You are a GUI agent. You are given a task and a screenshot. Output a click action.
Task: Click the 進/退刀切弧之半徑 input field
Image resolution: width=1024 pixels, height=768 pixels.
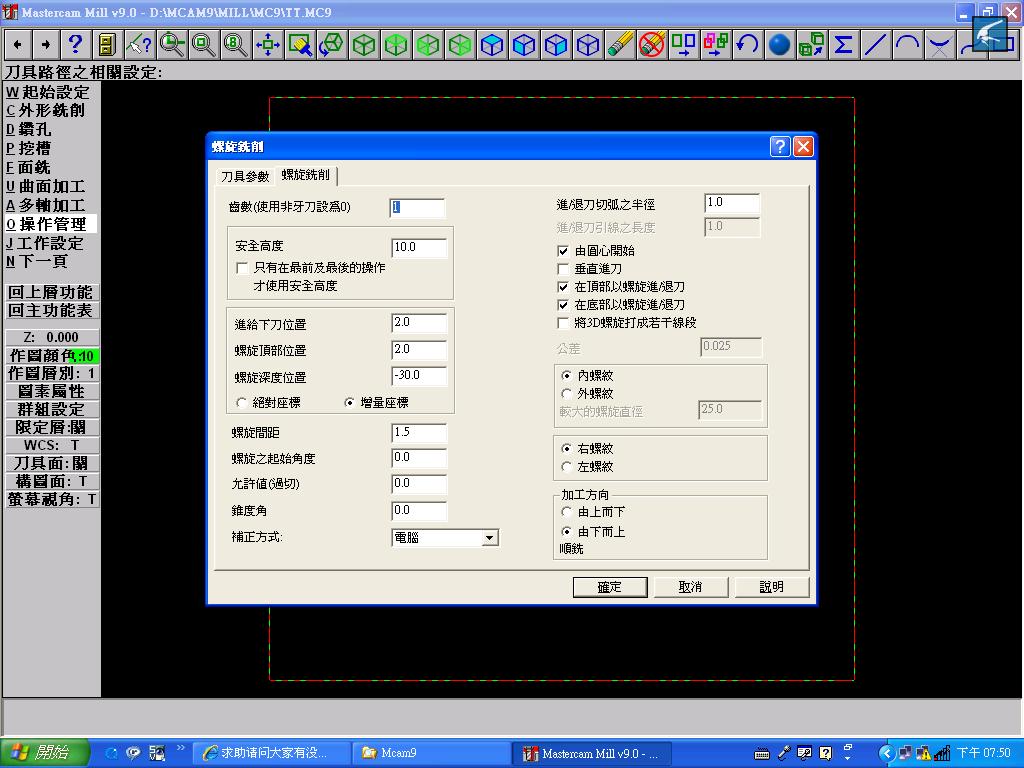732,203
